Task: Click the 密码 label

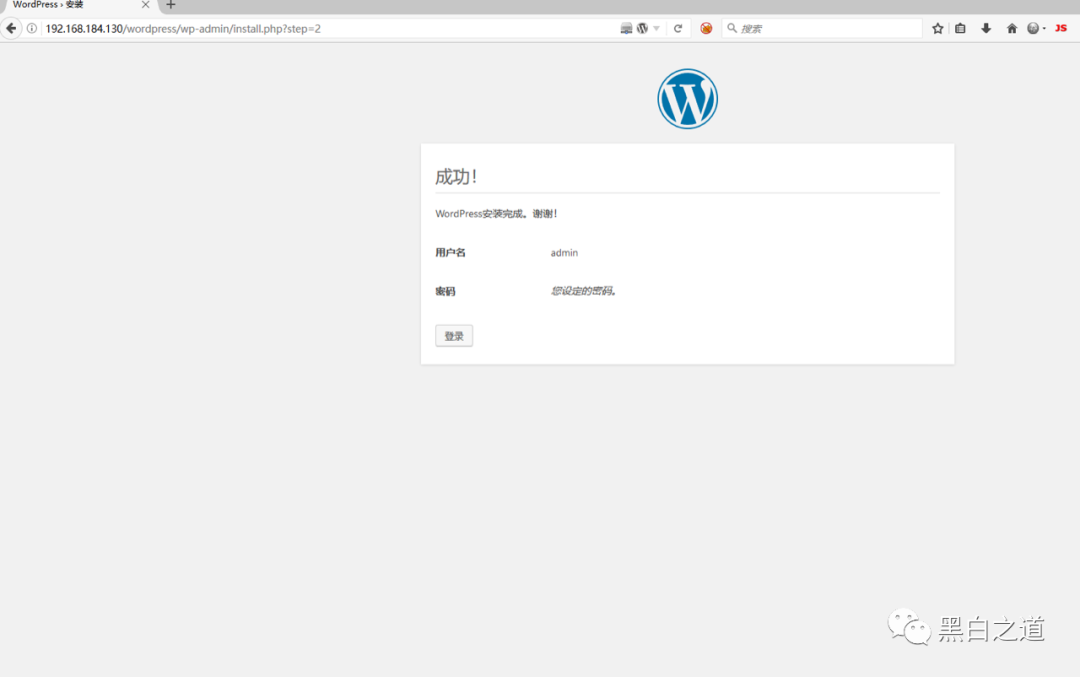Action: [x=445, y=291]
